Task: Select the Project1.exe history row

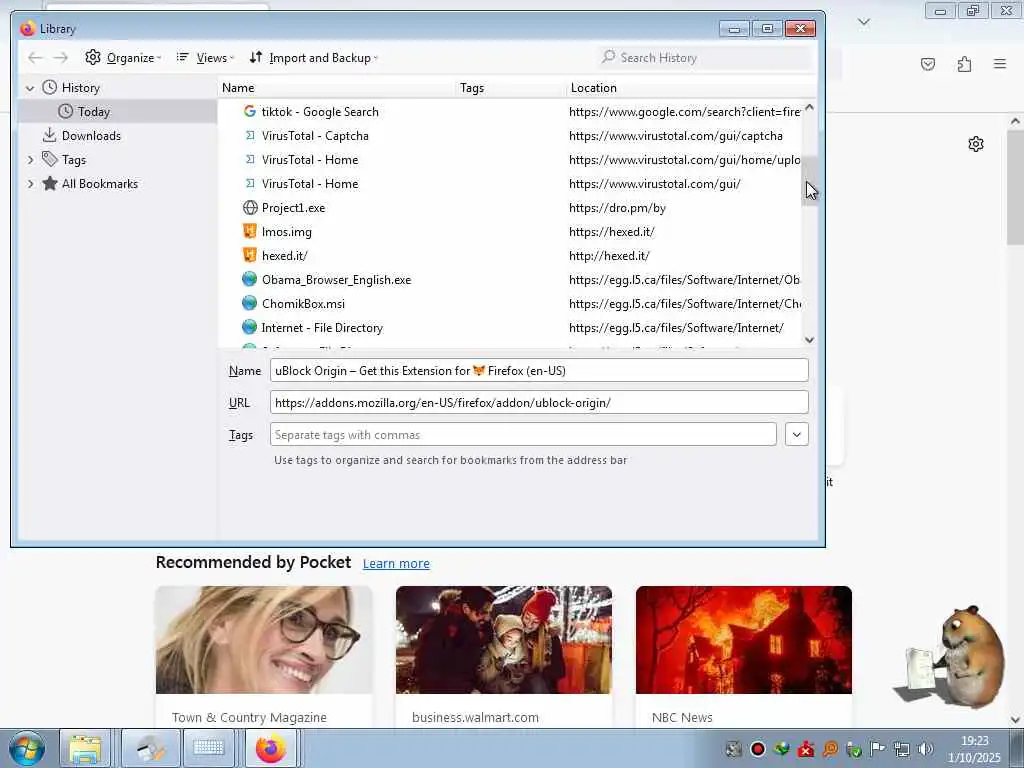Action: pyautogui.click(x=509, y=208)
